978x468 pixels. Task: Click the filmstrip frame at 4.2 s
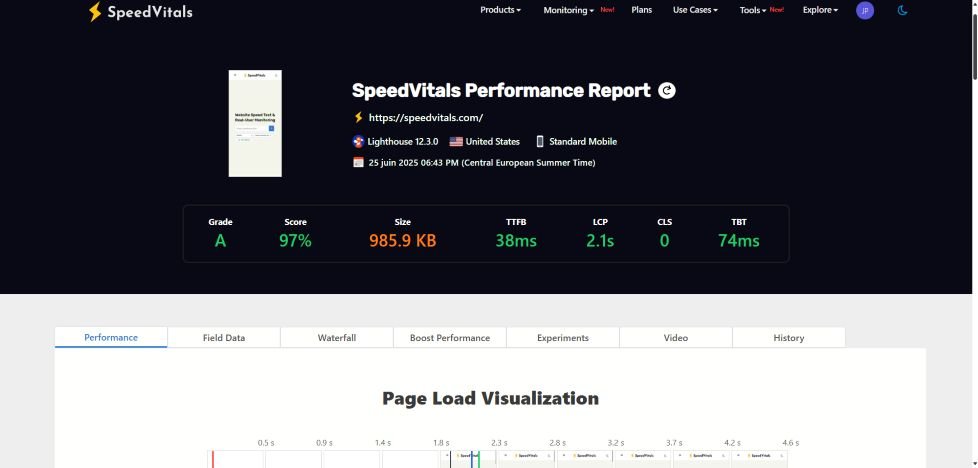point(759,459)
